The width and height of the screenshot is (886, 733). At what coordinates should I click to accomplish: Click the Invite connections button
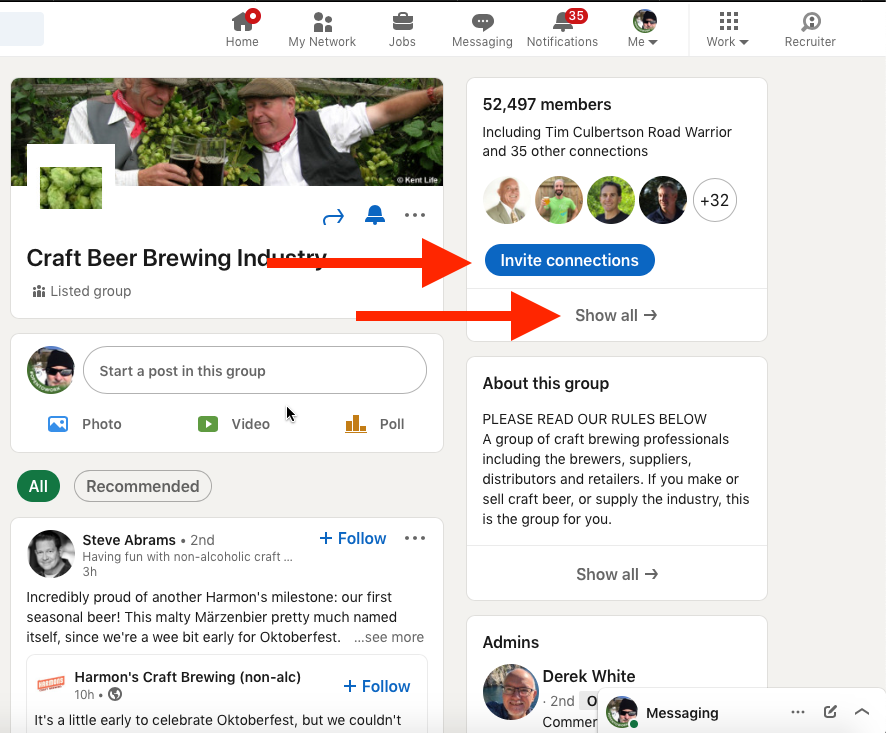[x=570, y=260]
